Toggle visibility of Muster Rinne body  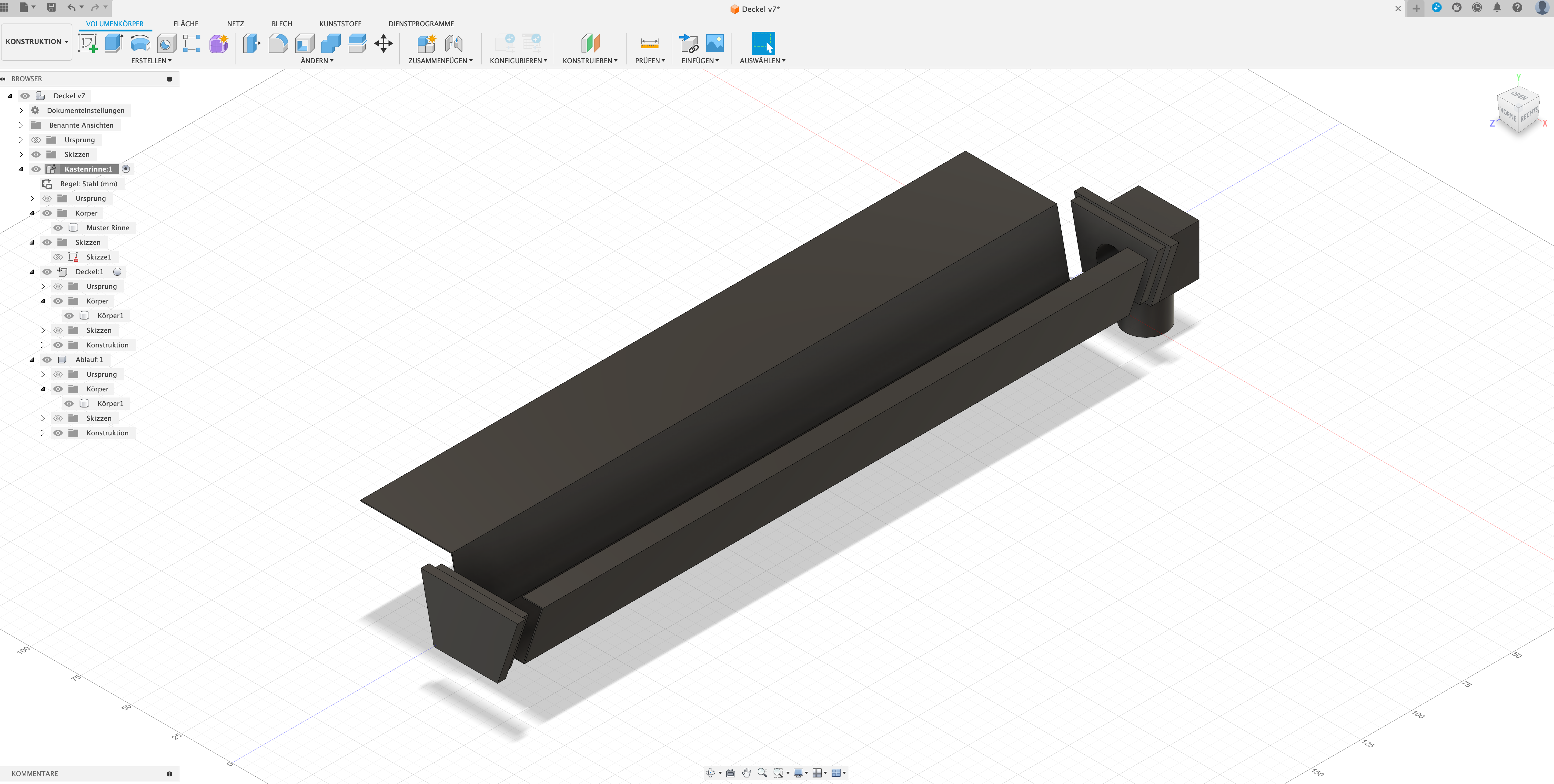pyautogui.click(x=58, y=227)
